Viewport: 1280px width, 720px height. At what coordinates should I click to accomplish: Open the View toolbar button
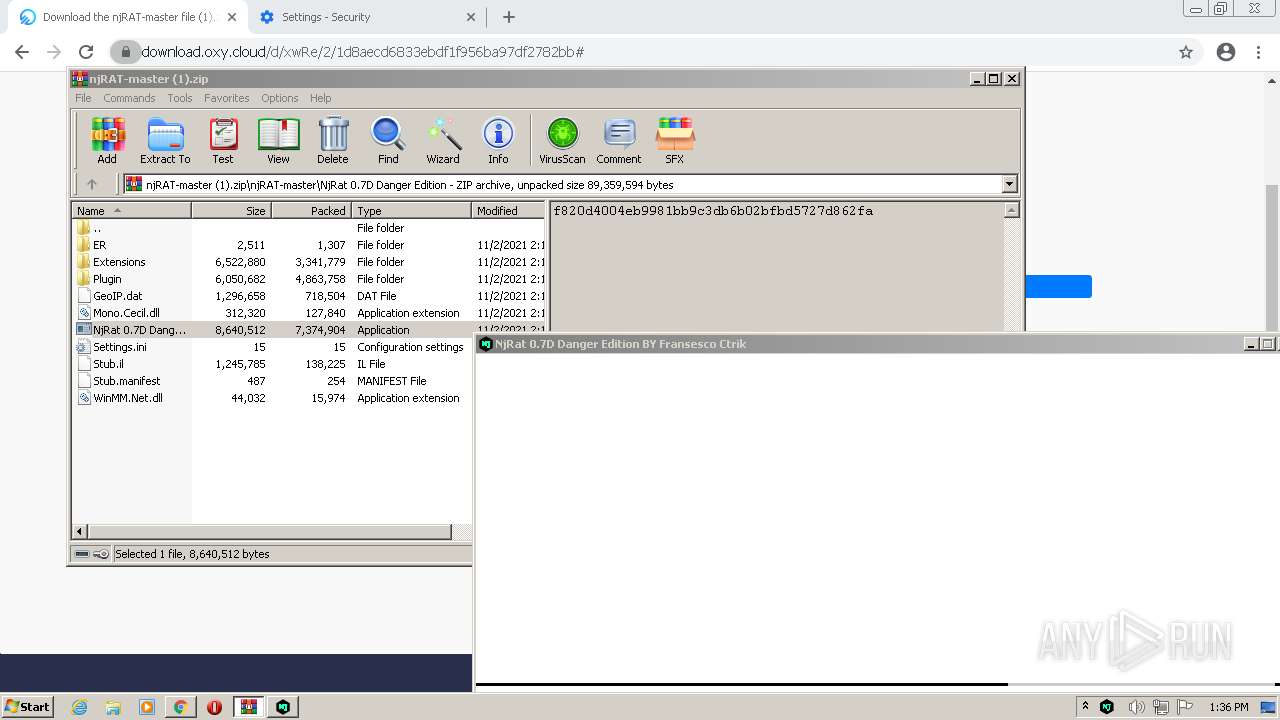click(x=278, y=140)
